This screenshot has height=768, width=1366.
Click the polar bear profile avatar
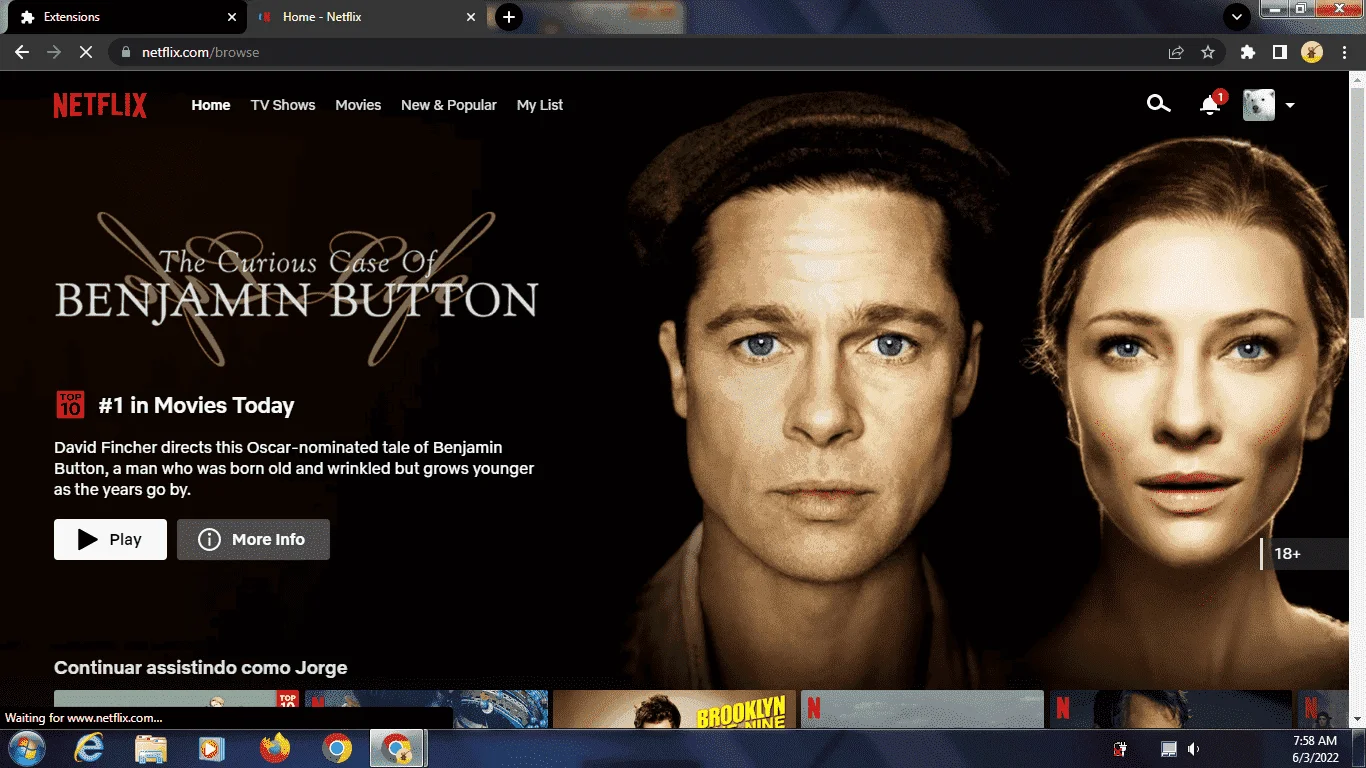pos(1259,105)
